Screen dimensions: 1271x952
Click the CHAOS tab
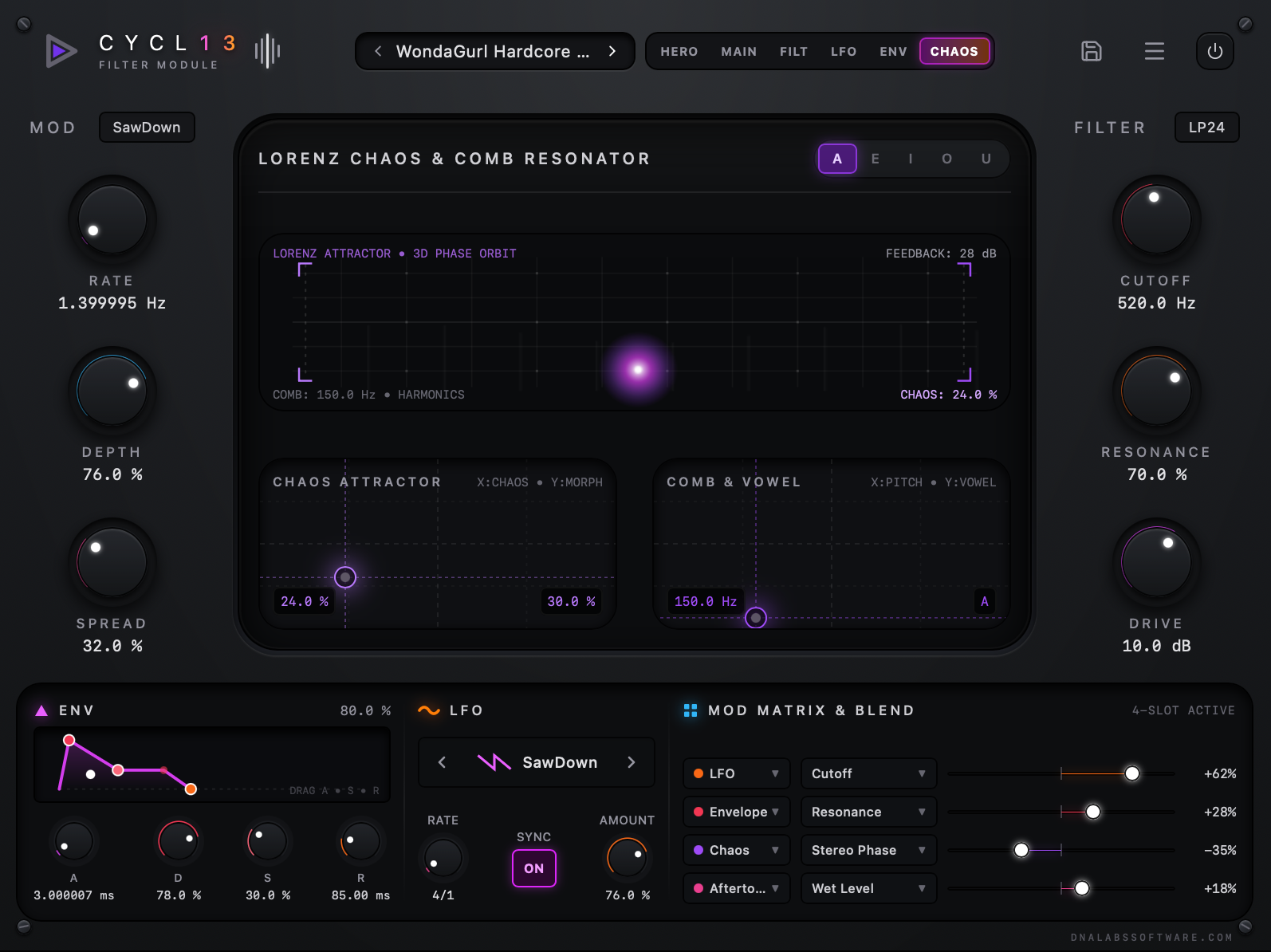[x=954, y=51]
